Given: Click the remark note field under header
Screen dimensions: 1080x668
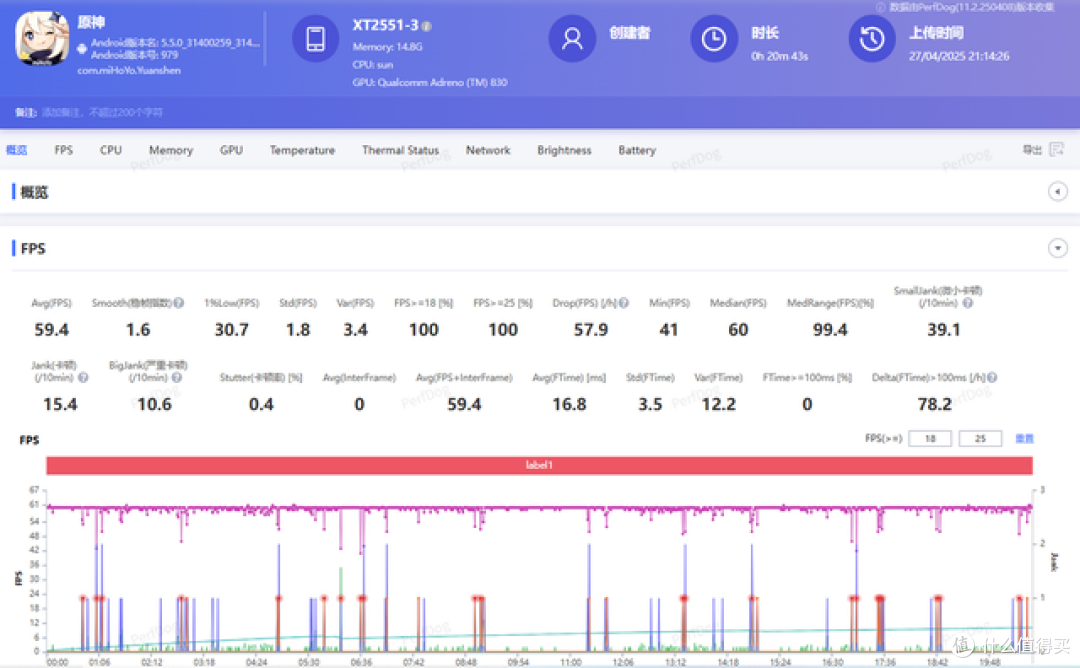Looking at the screenshot, I should click(102, 112).
